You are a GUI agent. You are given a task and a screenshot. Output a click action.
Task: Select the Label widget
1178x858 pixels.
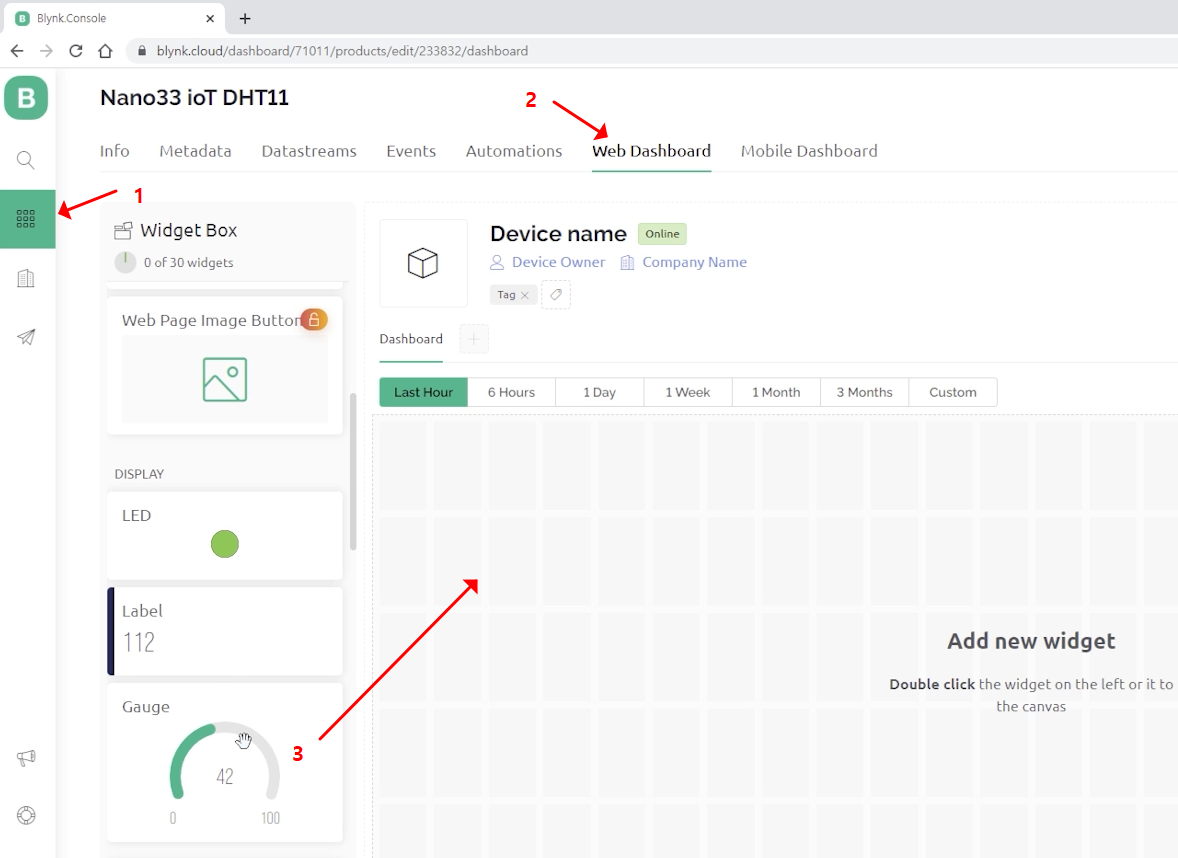pos(225,631)
